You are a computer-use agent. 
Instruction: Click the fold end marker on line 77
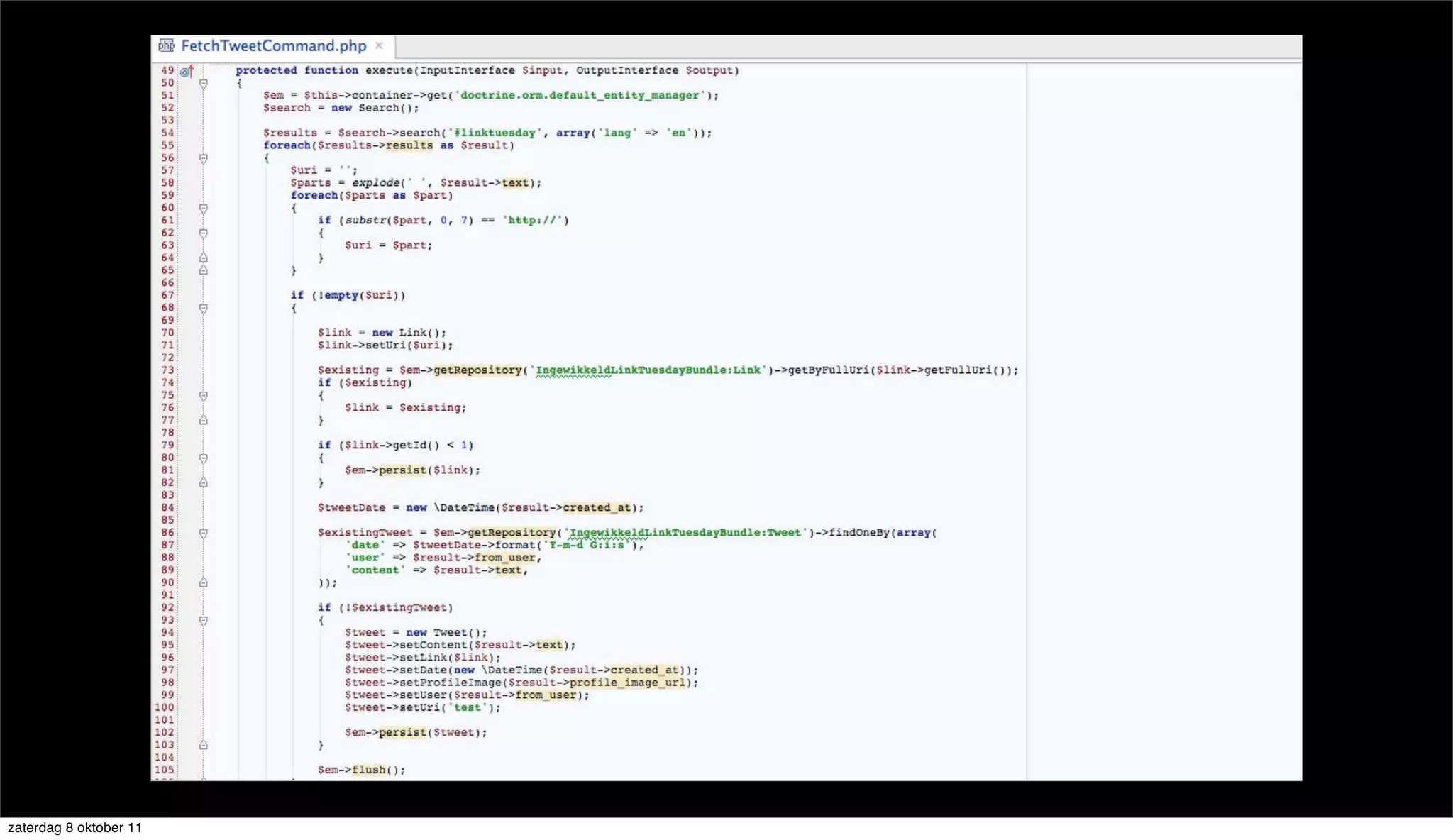(x=204, y=421)
